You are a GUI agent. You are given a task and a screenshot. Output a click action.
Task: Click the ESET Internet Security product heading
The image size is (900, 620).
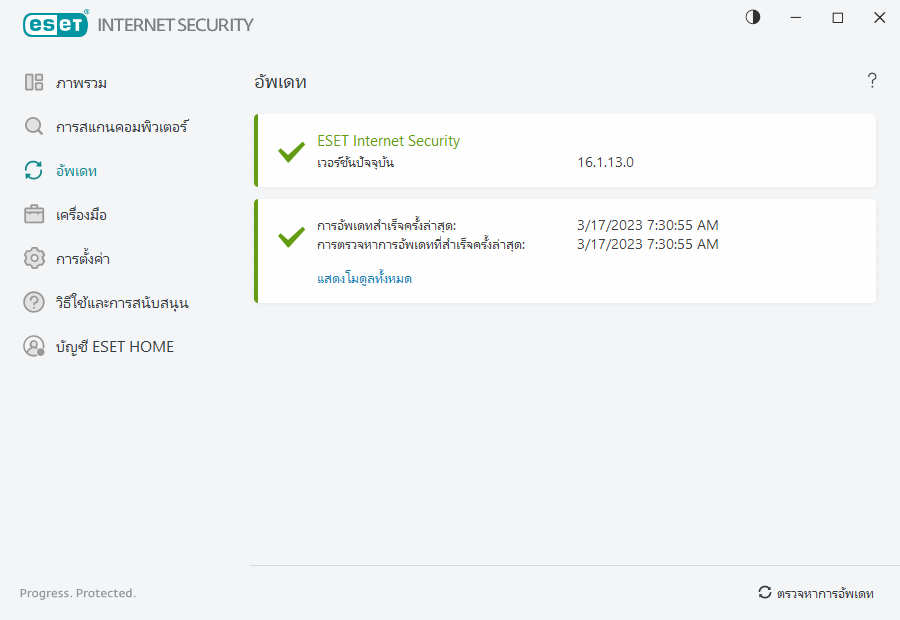[x=388, y=141]
